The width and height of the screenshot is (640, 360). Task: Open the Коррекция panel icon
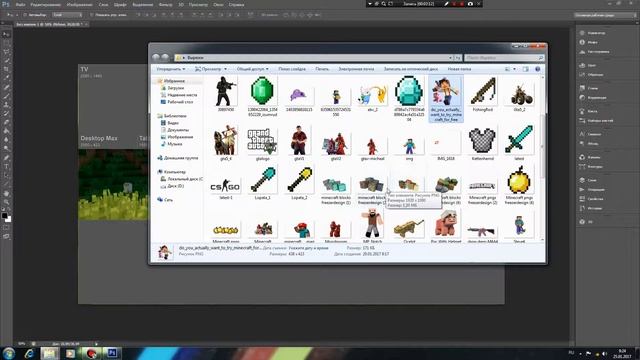coord(582,98)
